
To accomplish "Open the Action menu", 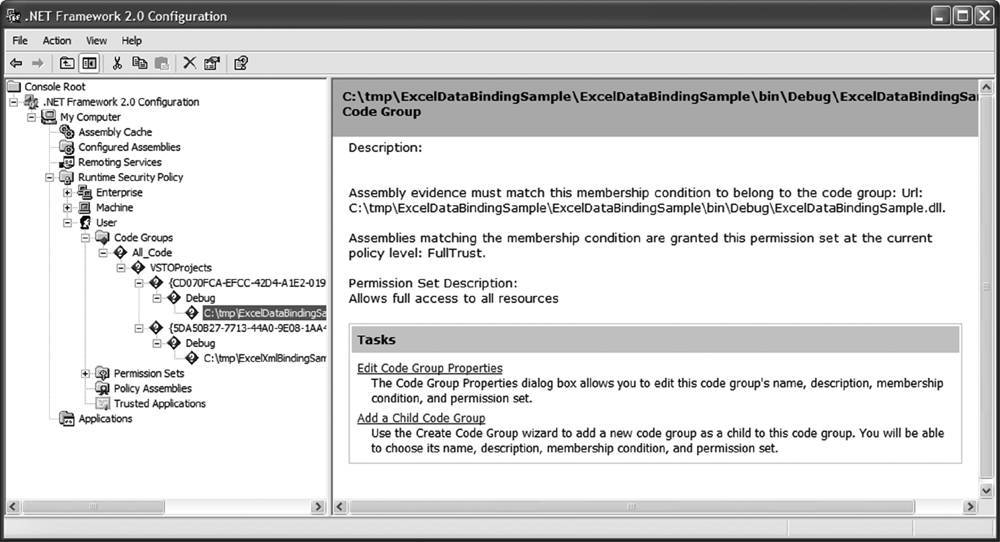I will (x=56, y=41).
